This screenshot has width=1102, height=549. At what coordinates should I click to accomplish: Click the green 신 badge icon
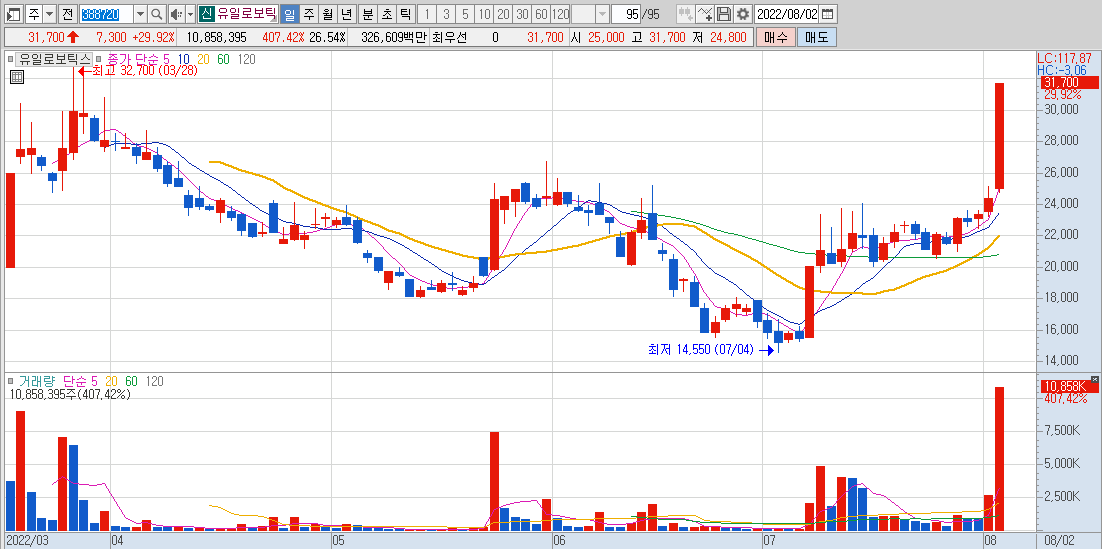click(x=206, y=14)
